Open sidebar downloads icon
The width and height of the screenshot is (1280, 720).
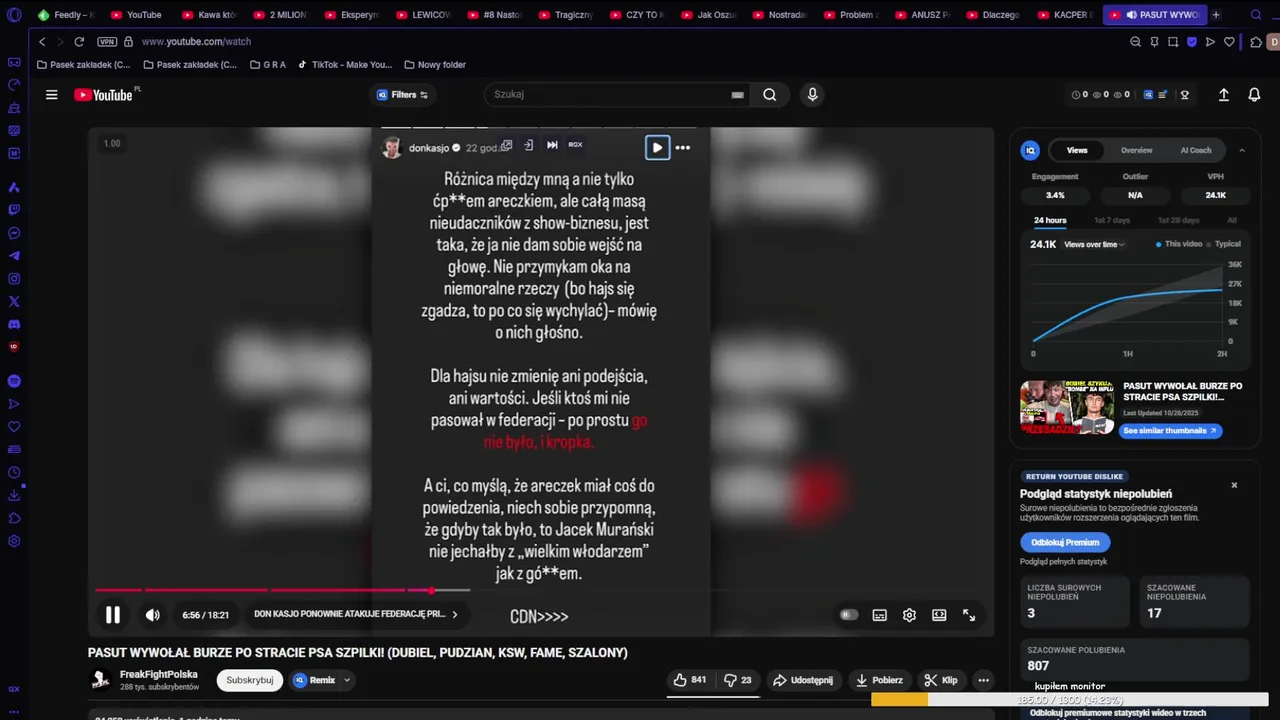point(14,495)
